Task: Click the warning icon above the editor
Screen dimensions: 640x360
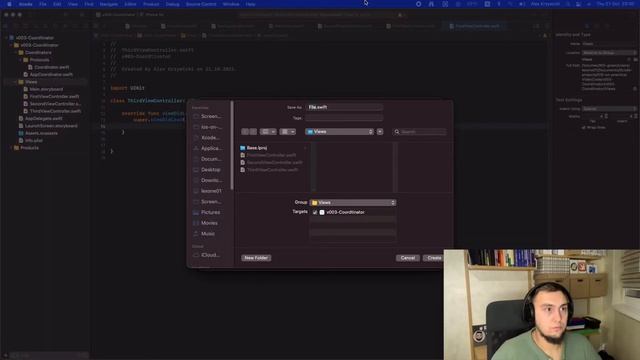Action: click(400, 15)
